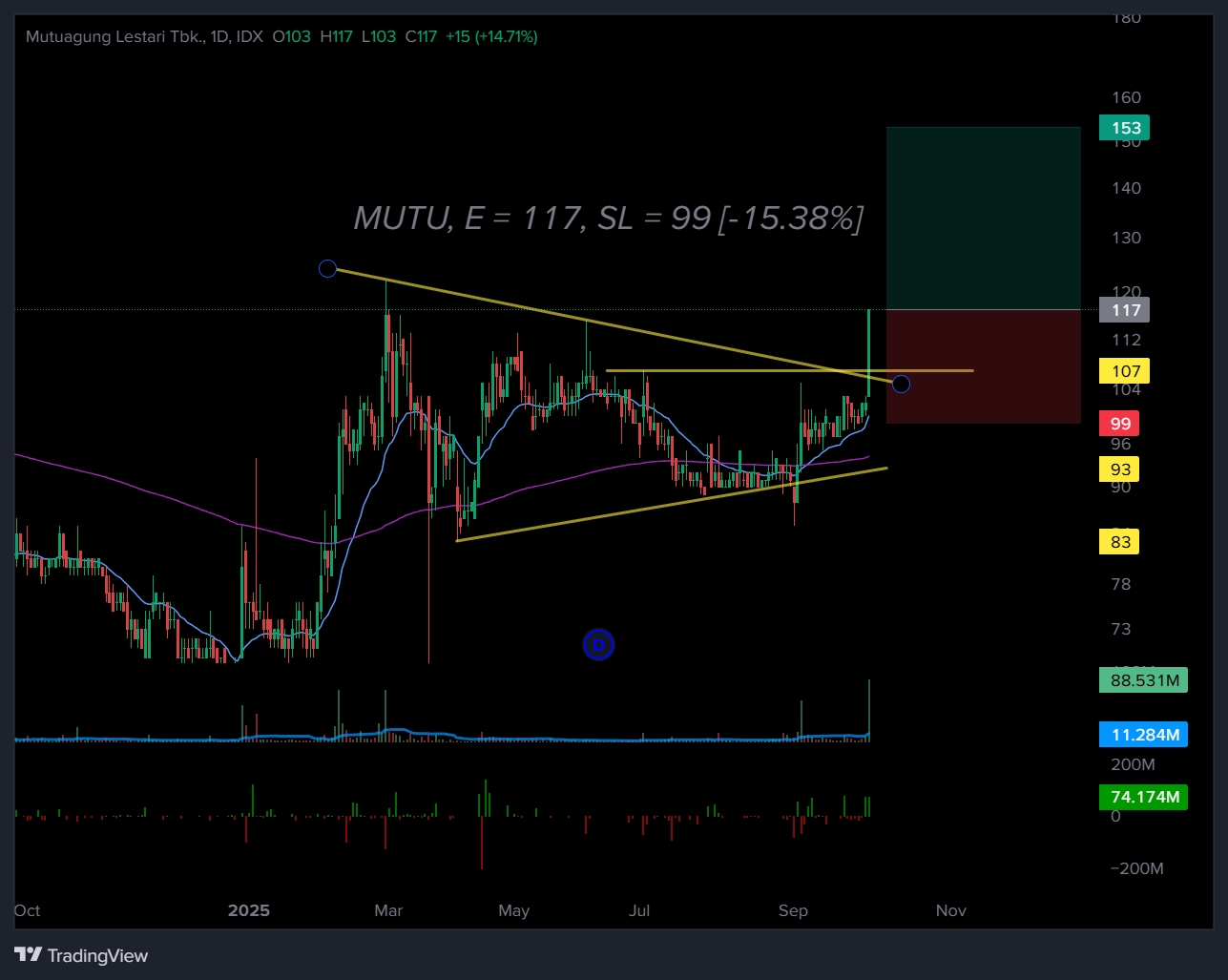Image resolution: width=1228 pixels, height=980 pixels.
Task: Click the yellow 83 price label
Action: (x=1120, y=542)
